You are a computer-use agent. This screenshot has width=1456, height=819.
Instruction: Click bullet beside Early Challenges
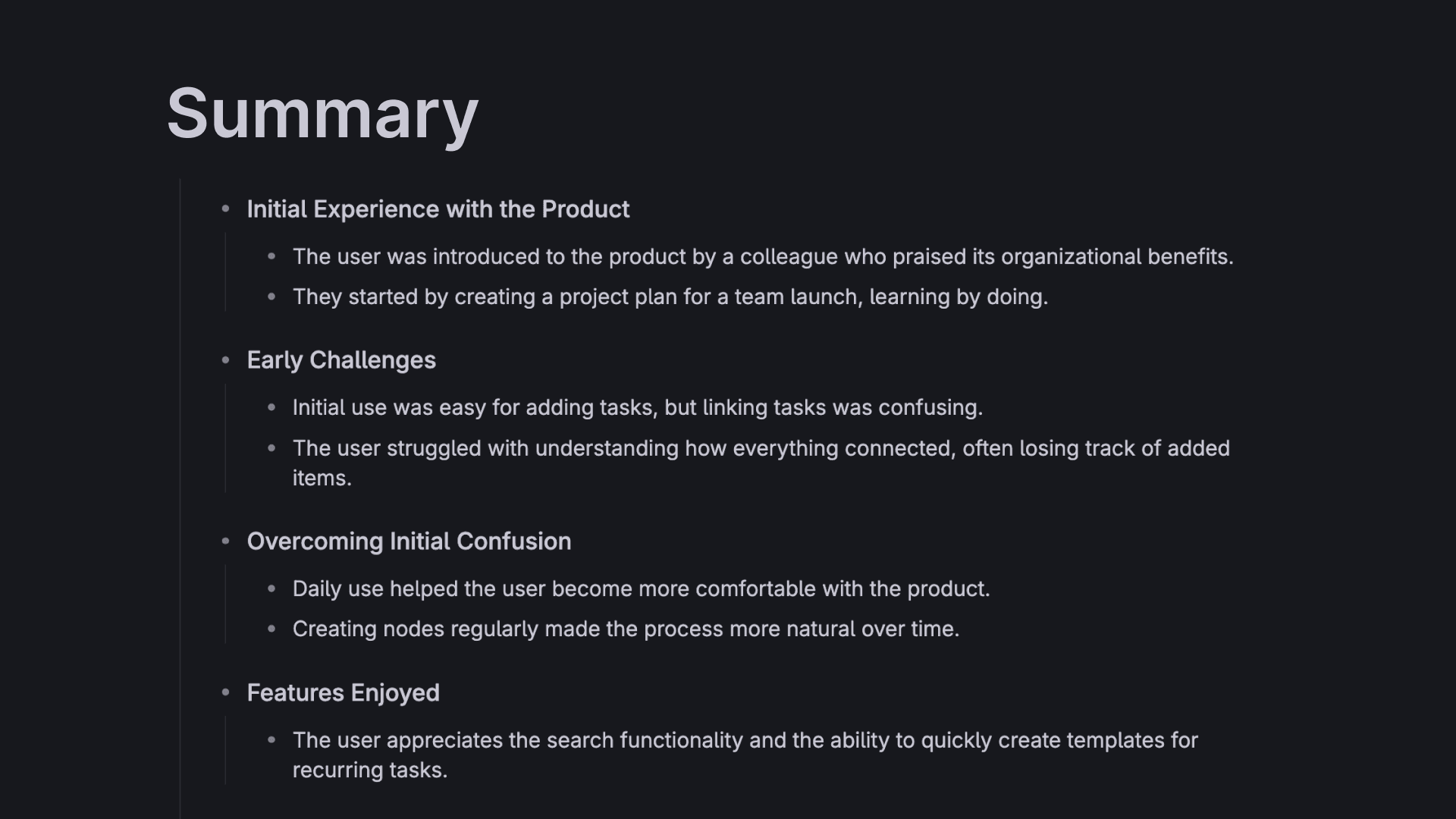click(x=225, y=360)
